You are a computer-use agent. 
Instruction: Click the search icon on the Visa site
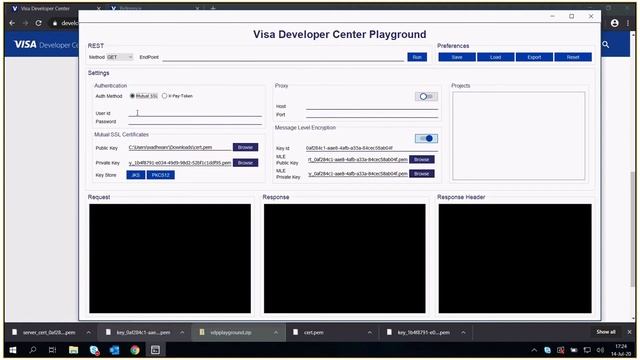tap(606, 44)
